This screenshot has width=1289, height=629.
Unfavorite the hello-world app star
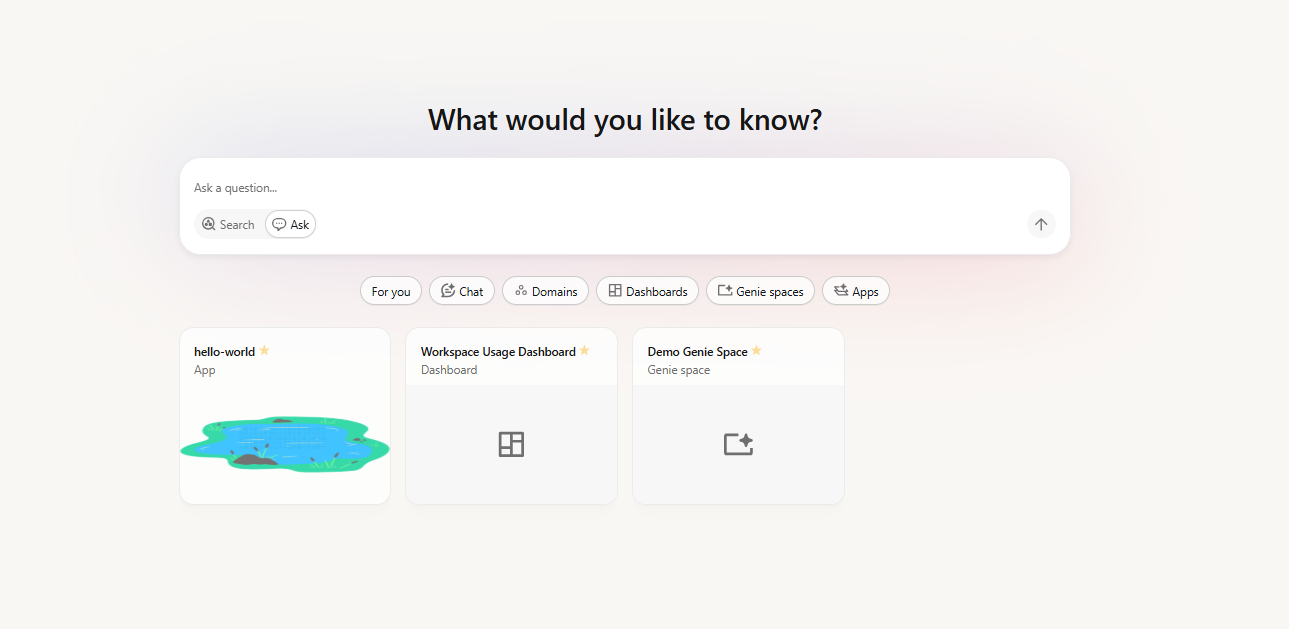(264, 351)
